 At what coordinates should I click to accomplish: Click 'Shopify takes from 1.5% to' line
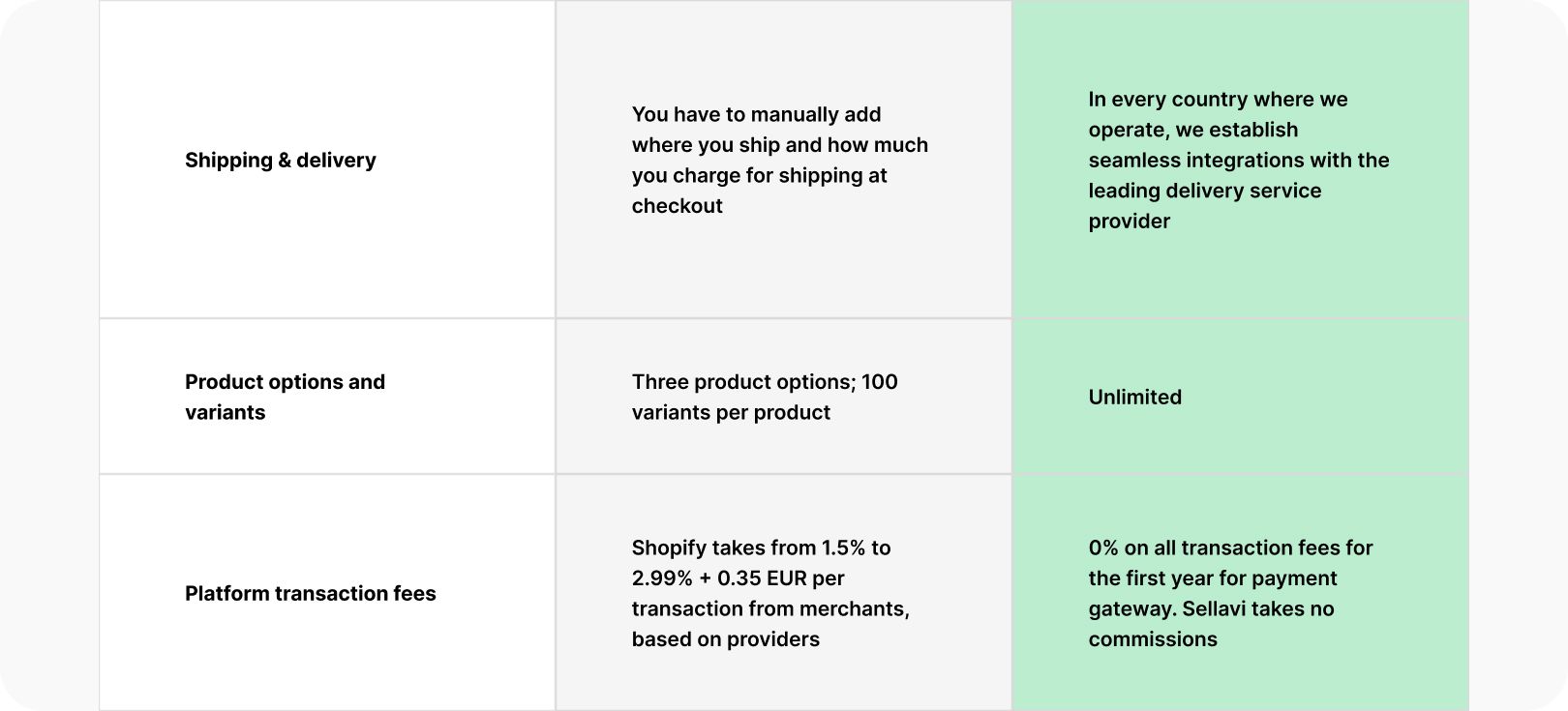[761, 548]
